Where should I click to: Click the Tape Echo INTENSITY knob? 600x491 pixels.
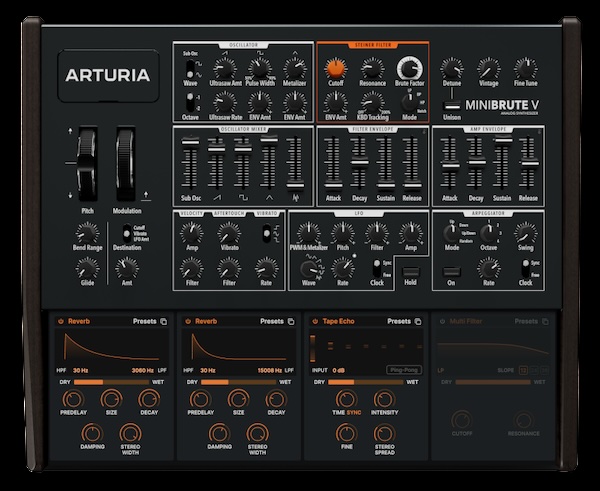pyautogui.click(x=384, y=399)
